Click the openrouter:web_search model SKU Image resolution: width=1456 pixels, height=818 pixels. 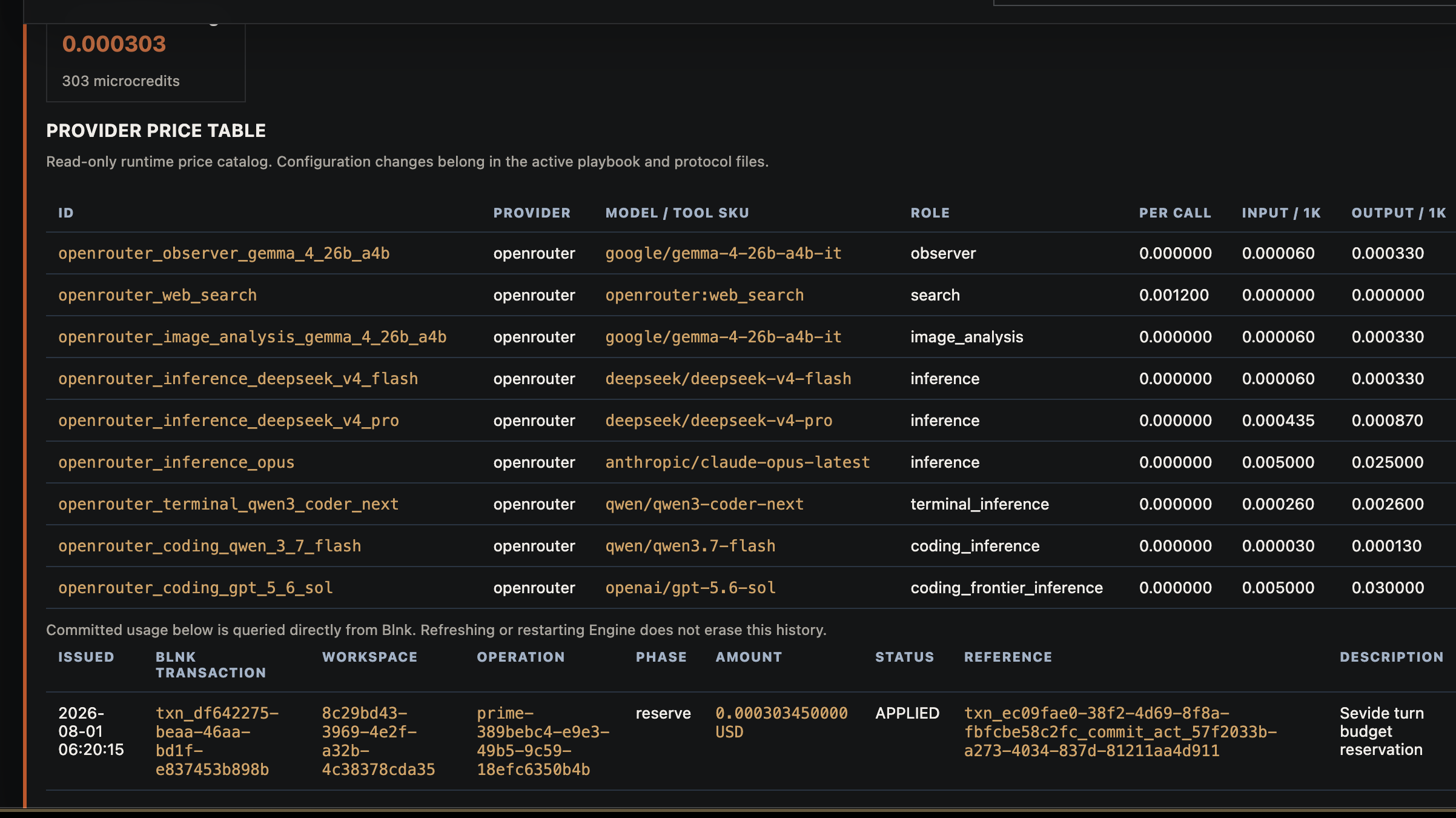click(704, 295)
